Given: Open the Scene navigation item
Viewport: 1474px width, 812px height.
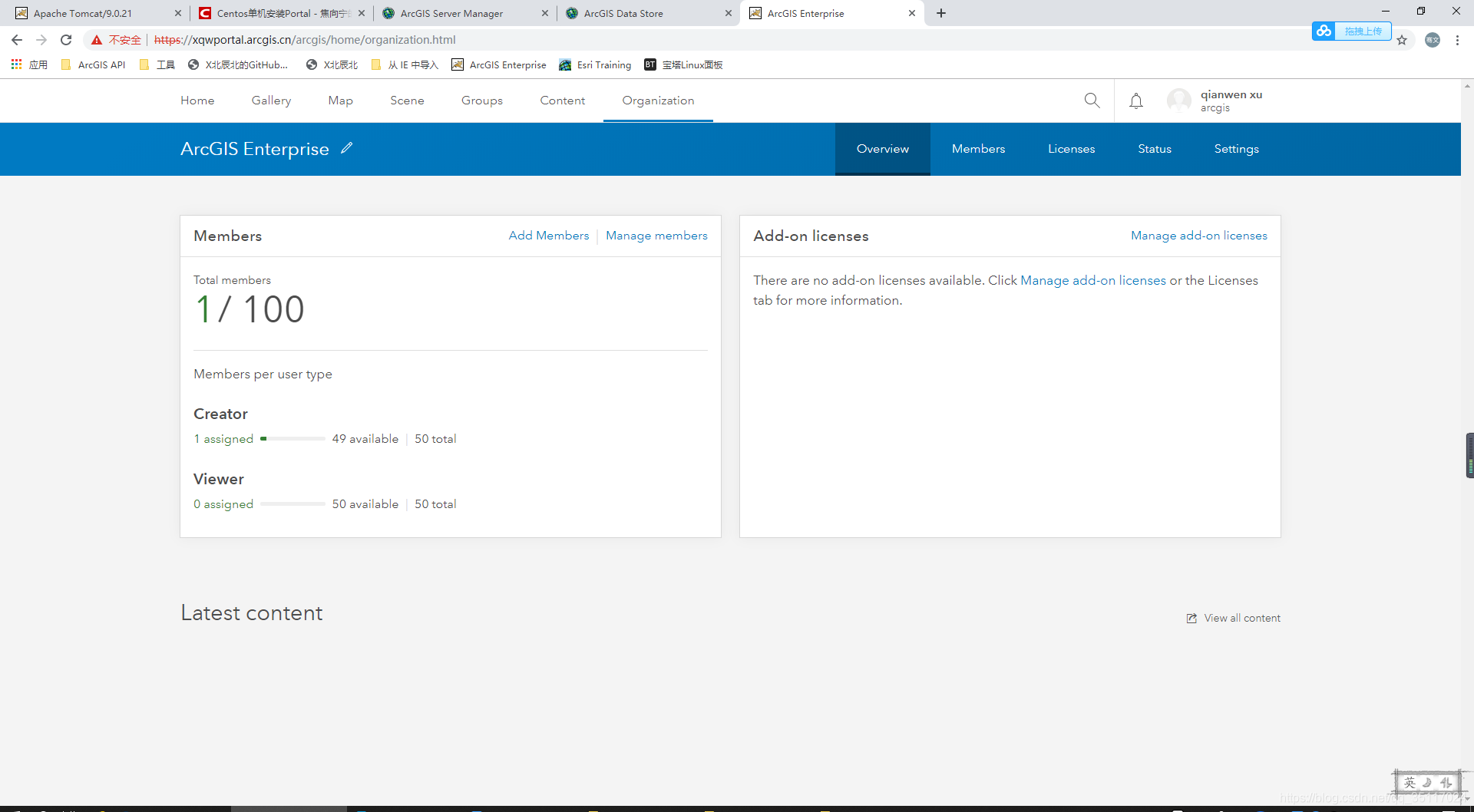Looking at the screenshot, I should 407,101.
